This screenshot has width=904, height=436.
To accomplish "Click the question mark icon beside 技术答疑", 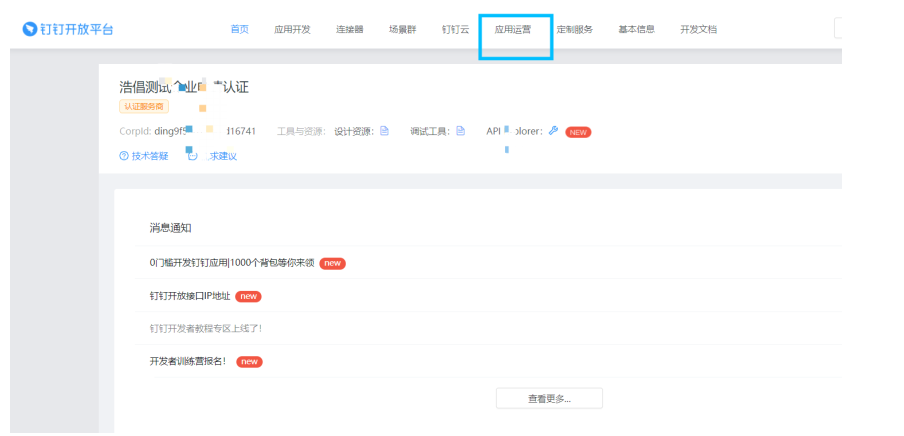I will [123, 156].
